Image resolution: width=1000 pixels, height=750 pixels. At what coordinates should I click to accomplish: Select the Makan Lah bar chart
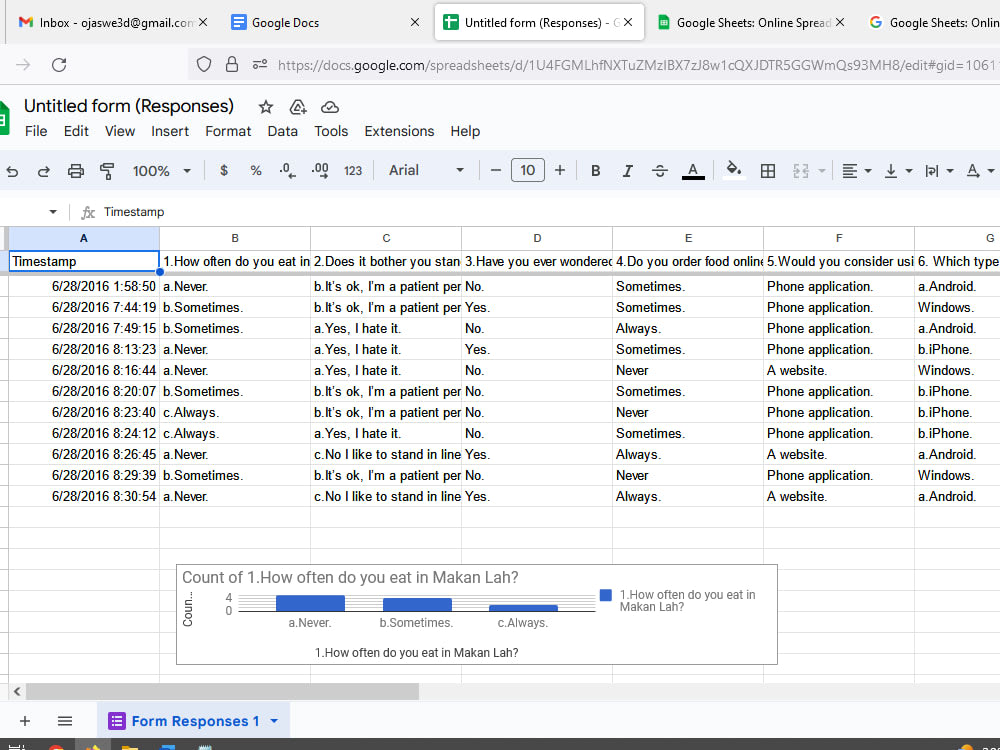point(476,614)
